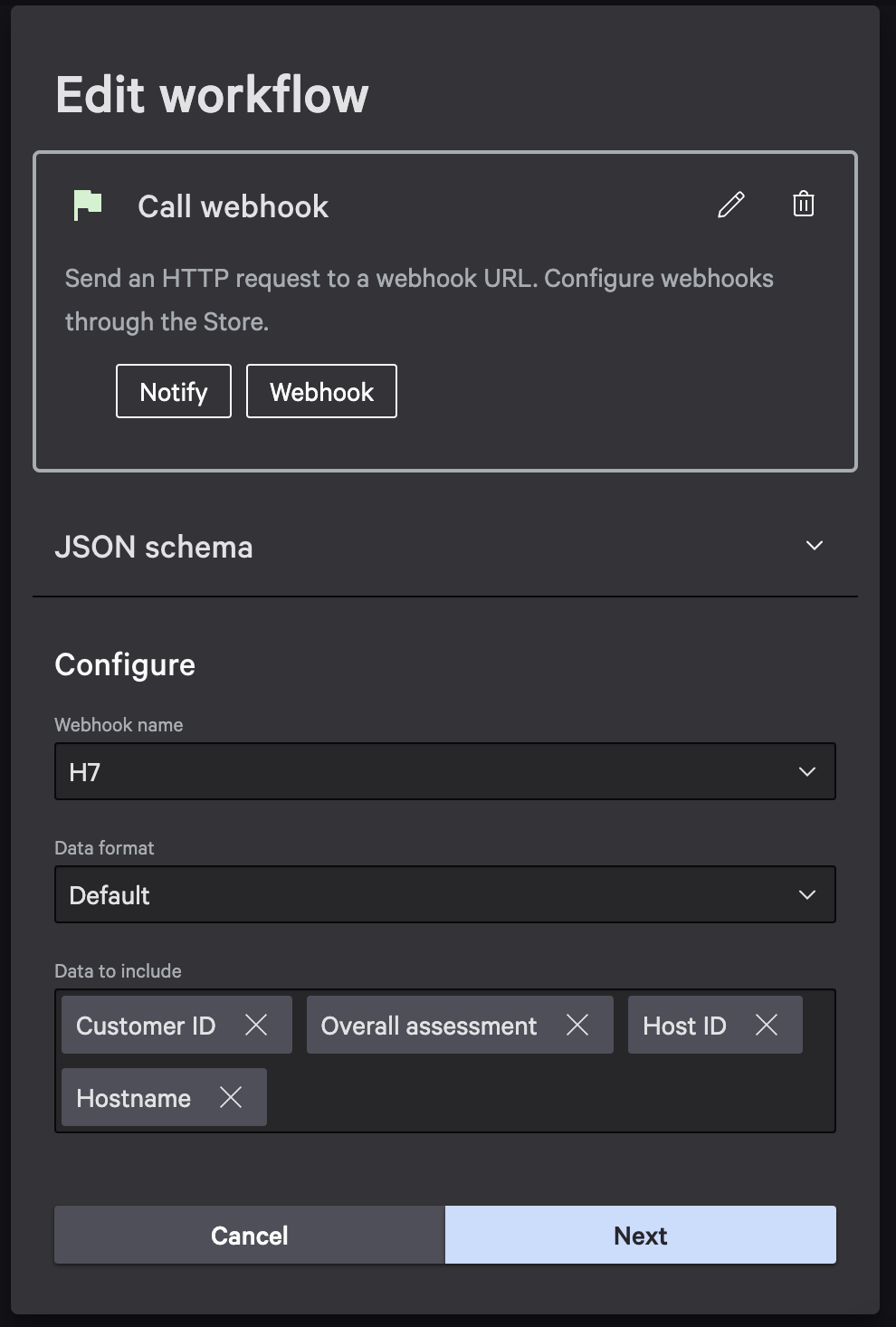Click the Webhook tag
The height and width of the screenshot is (1327, 896).
(321, 391)
